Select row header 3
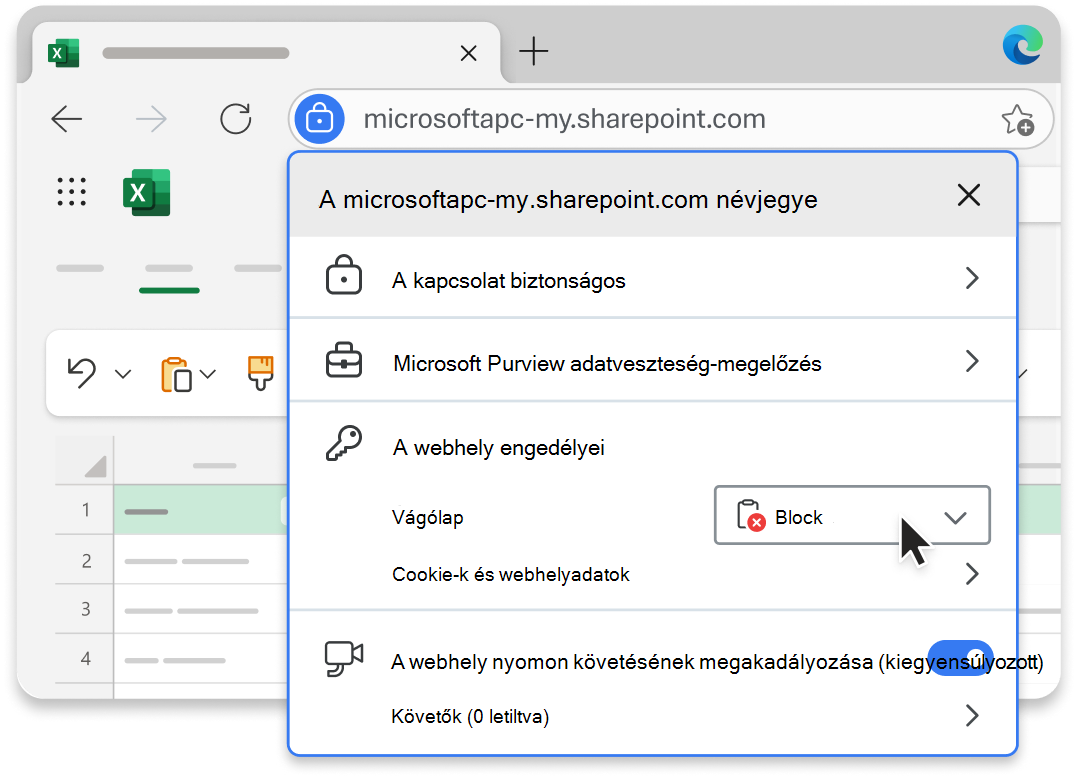Screen dimensions: 1075x777 click(85, 609)
